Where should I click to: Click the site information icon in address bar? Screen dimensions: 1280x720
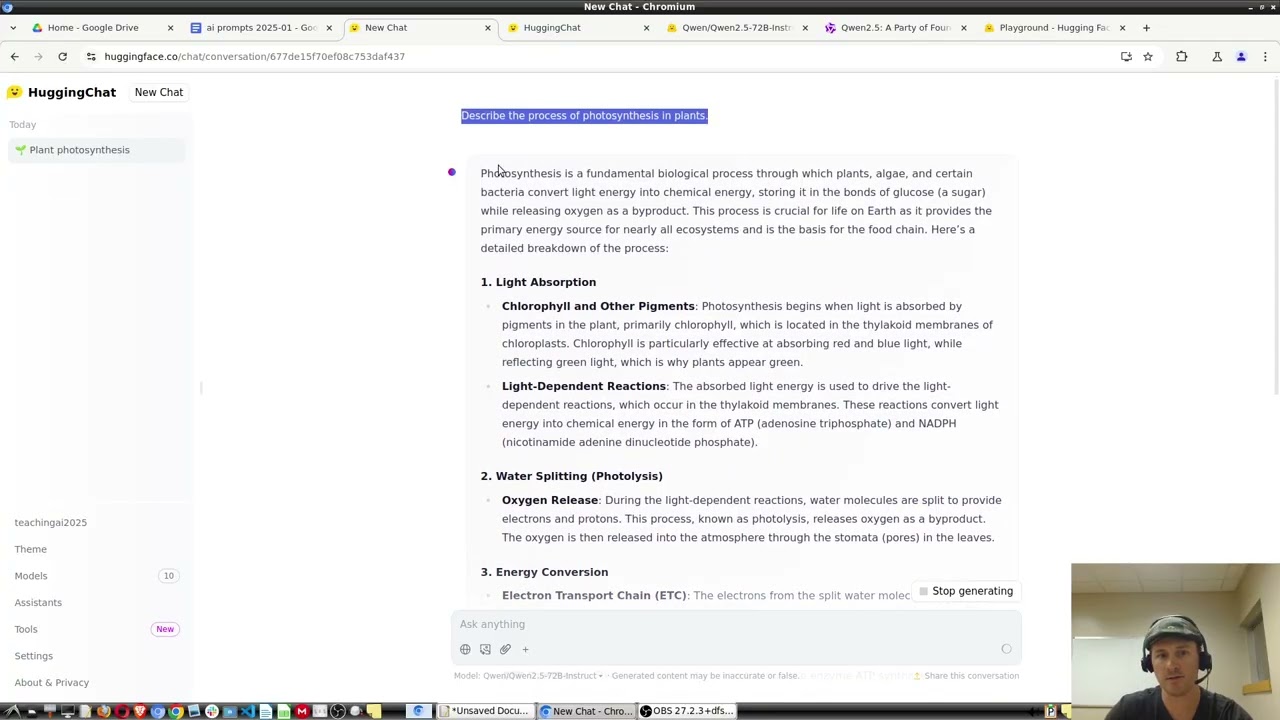(91, 57)
